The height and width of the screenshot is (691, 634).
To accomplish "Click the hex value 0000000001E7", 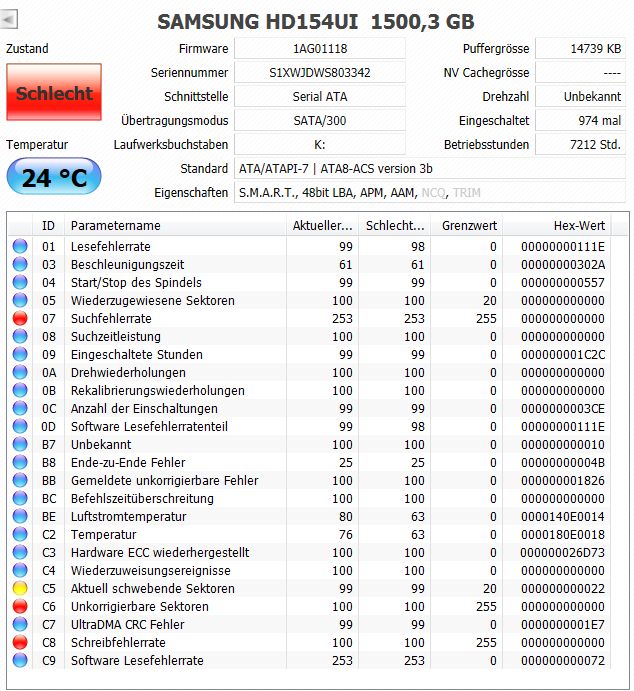I will tap(563, 624).
